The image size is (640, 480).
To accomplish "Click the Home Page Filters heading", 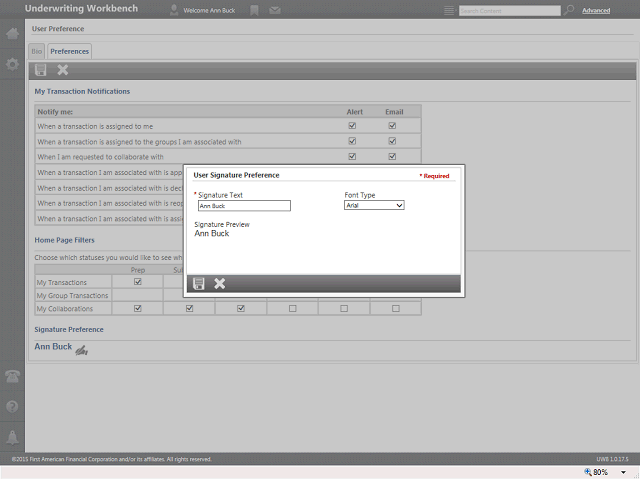I will point(64,240).
